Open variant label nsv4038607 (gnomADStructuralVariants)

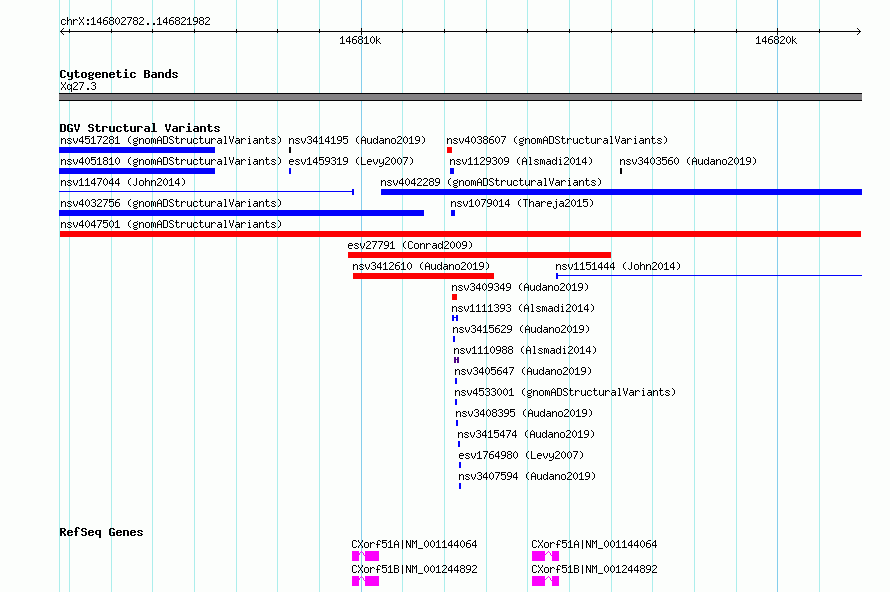557,140
